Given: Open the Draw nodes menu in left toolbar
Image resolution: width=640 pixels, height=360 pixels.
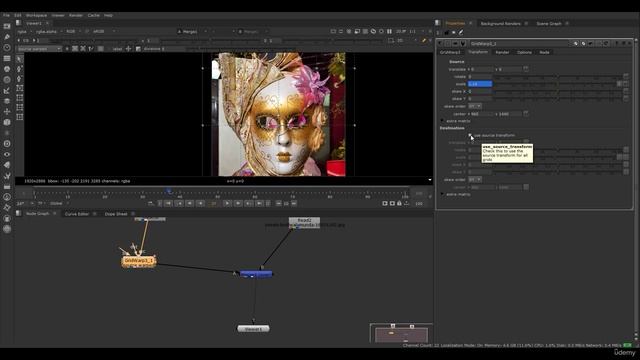Looking at the screenshot, I should click(x=7, y=37).
